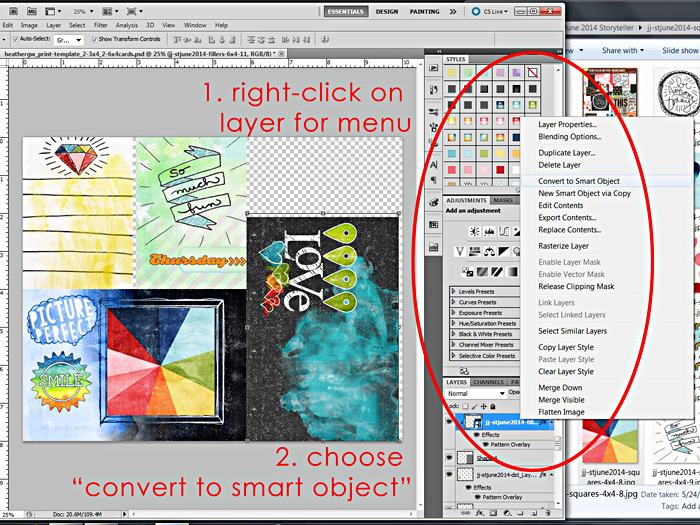700x525 pixels.
Task: Switch to the DESIGN workspace
Action: pyautogui.click(x=387, y=12)
